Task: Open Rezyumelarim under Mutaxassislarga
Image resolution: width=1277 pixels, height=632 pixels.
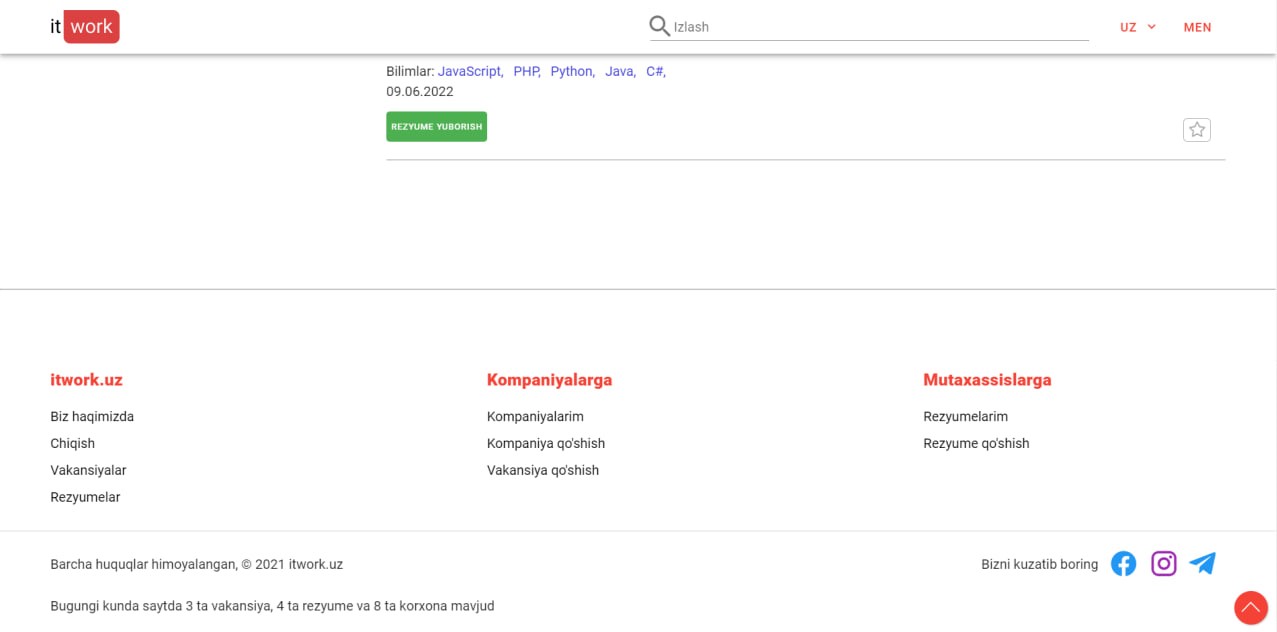Action: click(965, 416)
